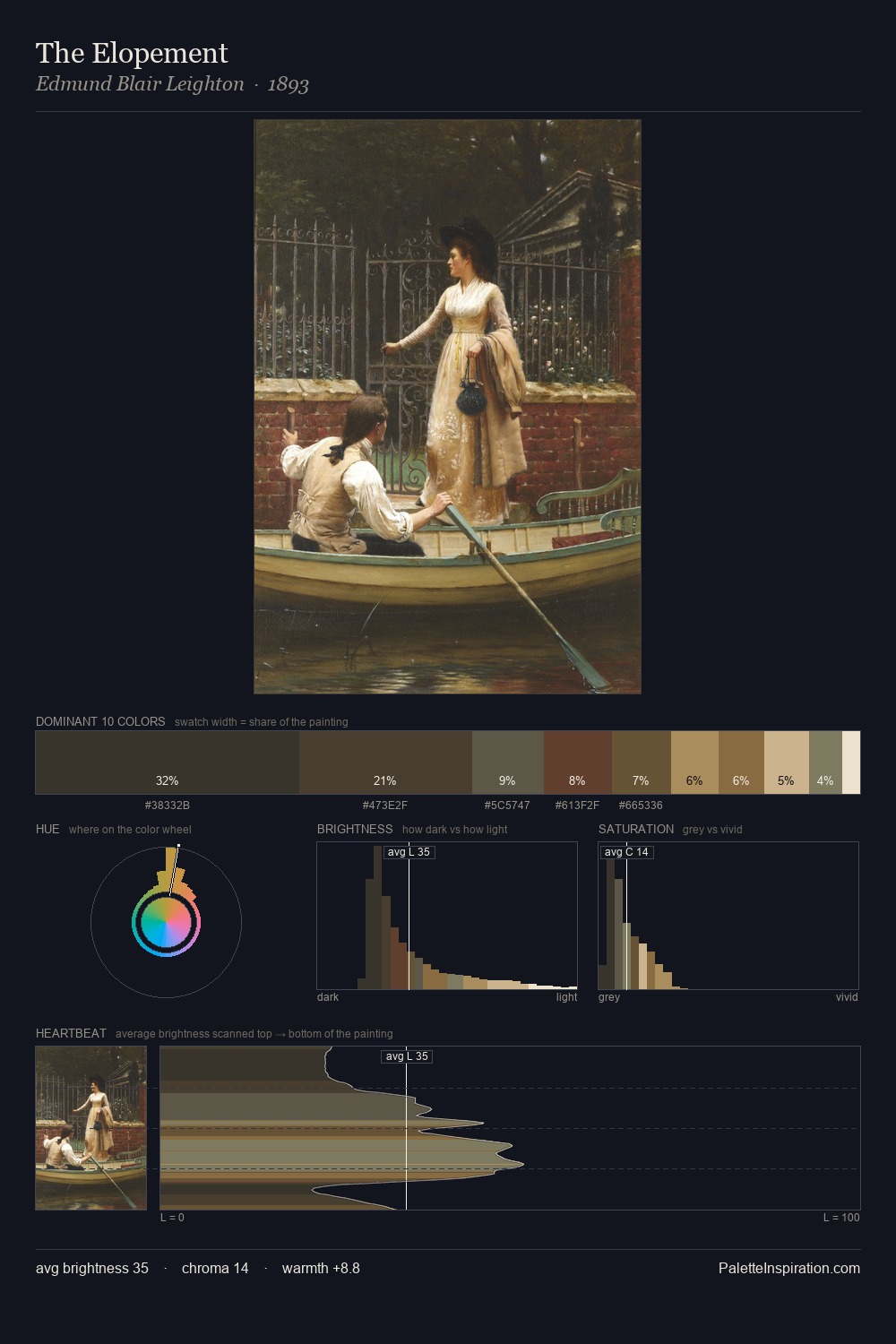This screenshot has height=1344, width=896.
Task: Click the 'SATURATION' section heading
Action: [x=636, y=829]
